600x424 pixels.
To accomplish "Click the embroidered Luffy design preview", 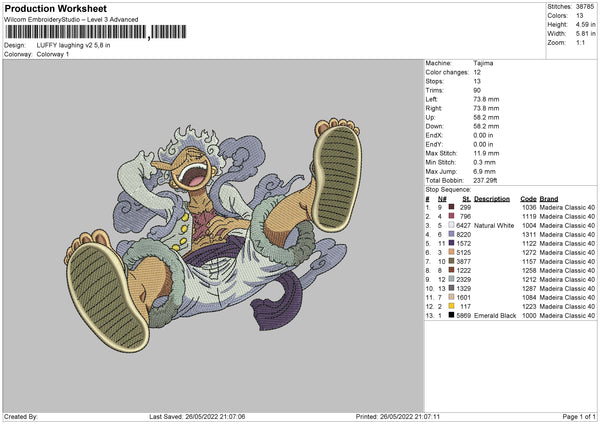I will 214,235.
